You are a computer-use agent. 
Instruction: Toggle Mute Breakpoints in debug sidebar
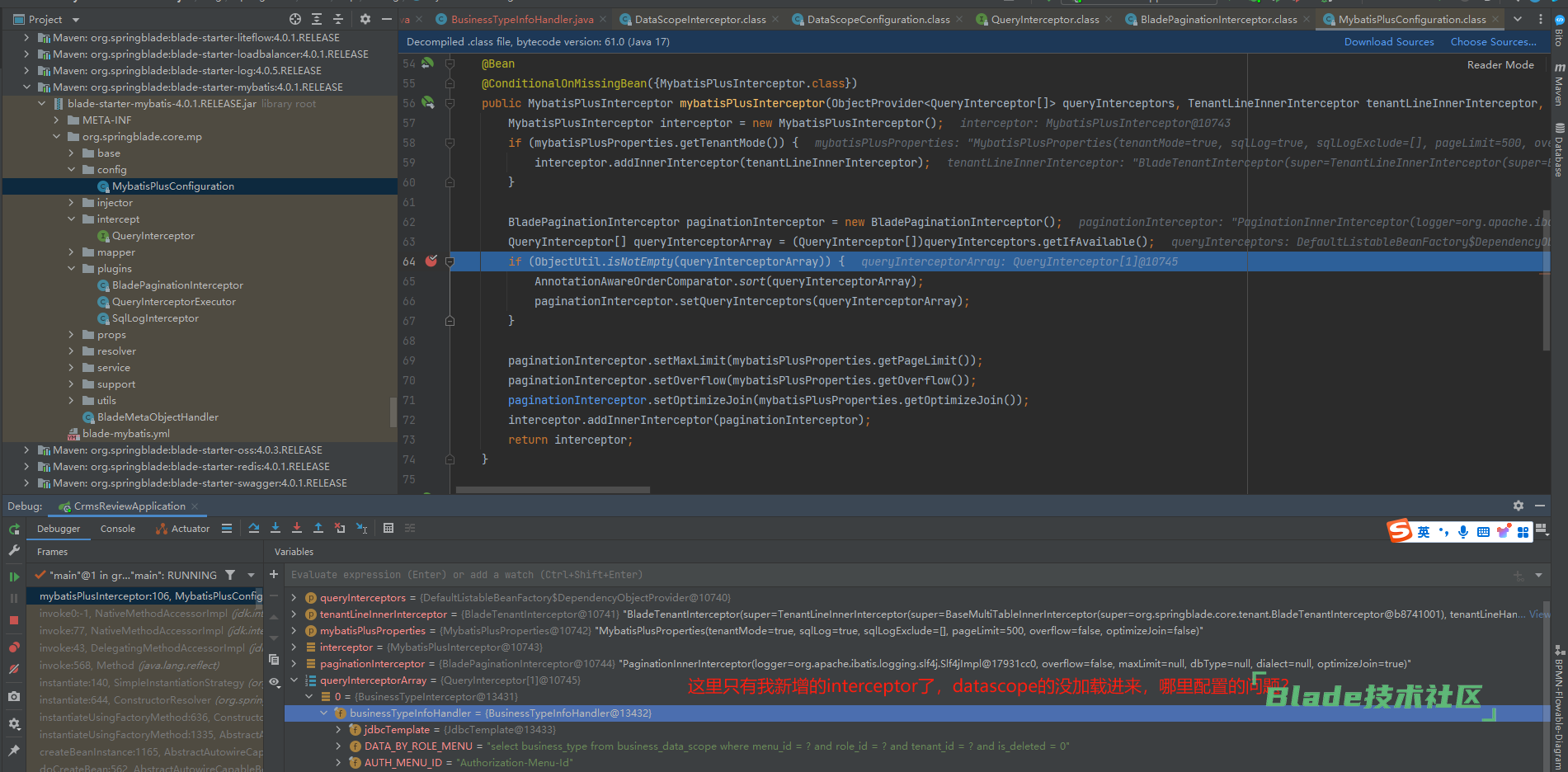click(14, 669)
